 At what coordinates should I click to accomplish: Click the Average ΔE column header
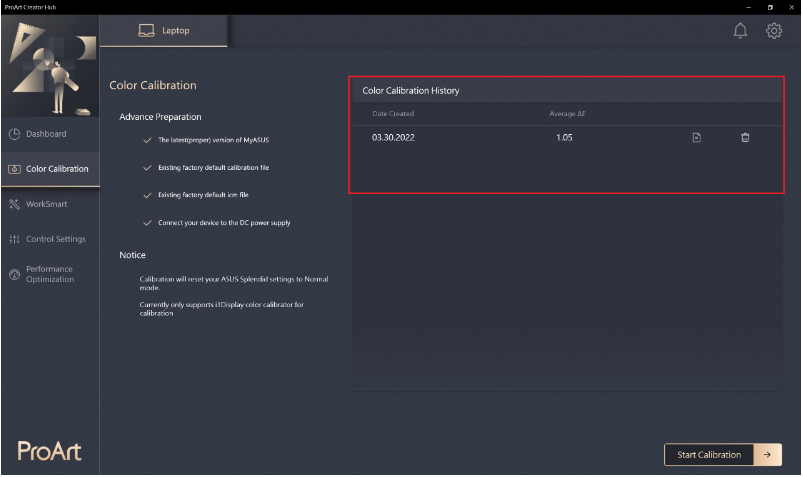(567, 114)
